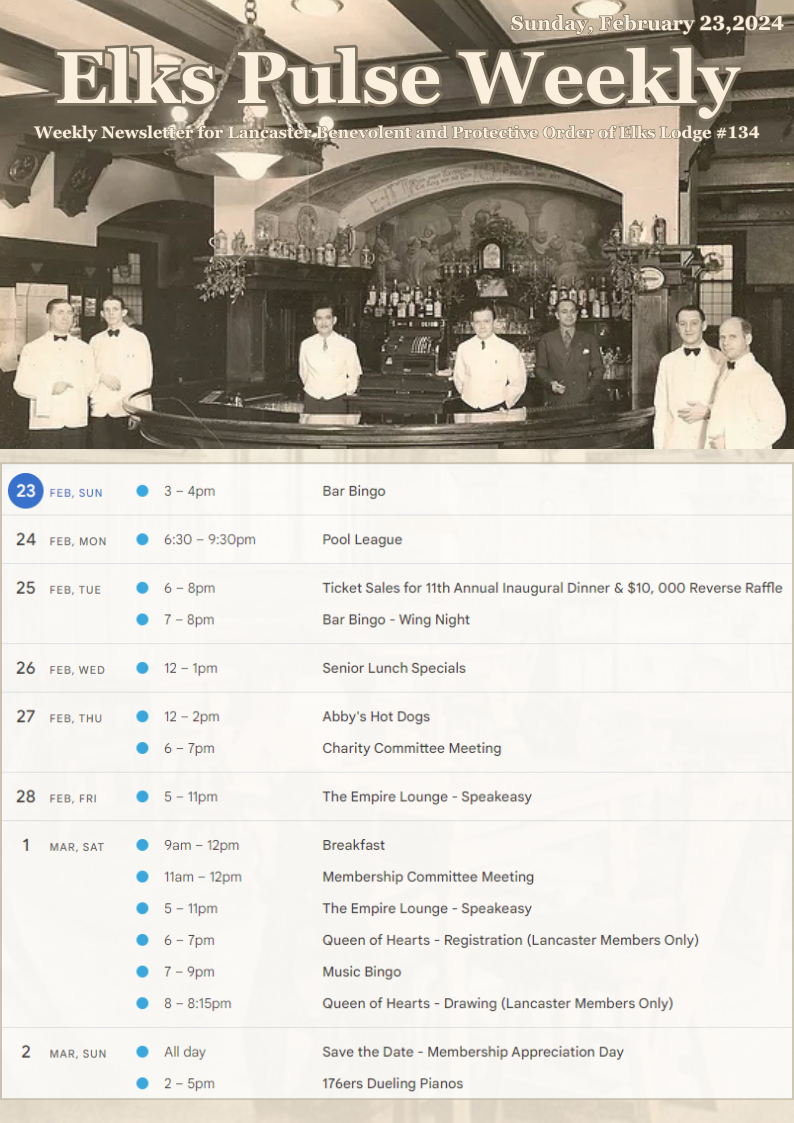794x1123 pixels.
Task: Click the 6 – 8pm time entry
Action: coord(190,588)
